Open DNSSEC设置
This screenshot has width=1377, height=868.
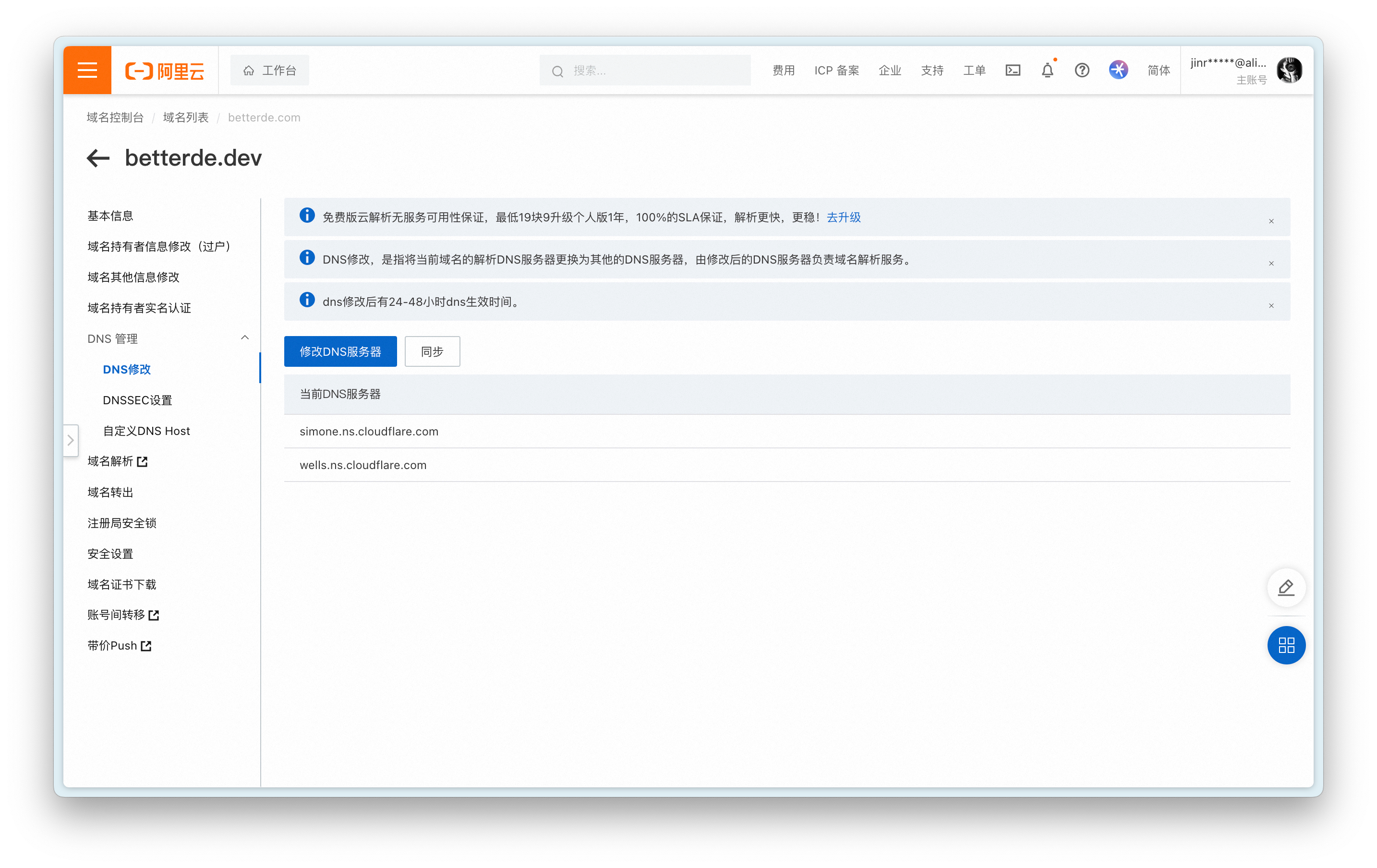click(x=137, y=400)
